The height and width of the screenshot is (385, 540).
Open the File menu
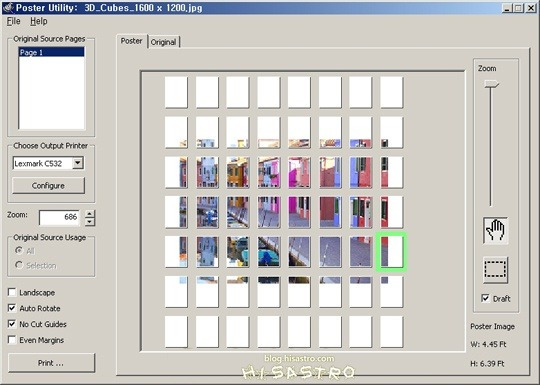[x=13, y=21]
